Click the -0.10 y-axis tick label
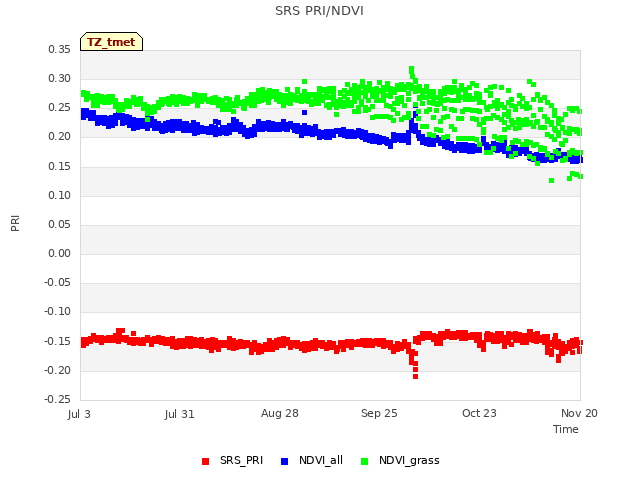 coord(57,311)
